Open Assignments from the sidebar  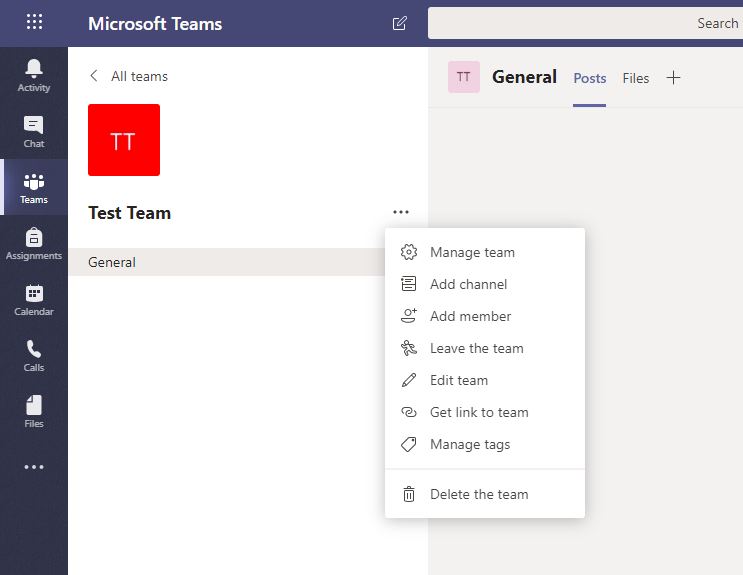click(x=34, y=243)
